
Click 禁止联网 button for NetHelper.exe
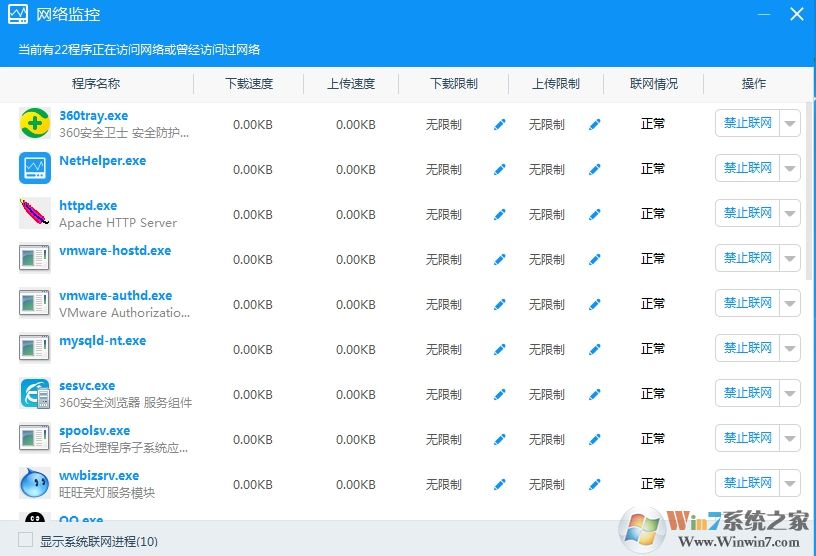747,168
